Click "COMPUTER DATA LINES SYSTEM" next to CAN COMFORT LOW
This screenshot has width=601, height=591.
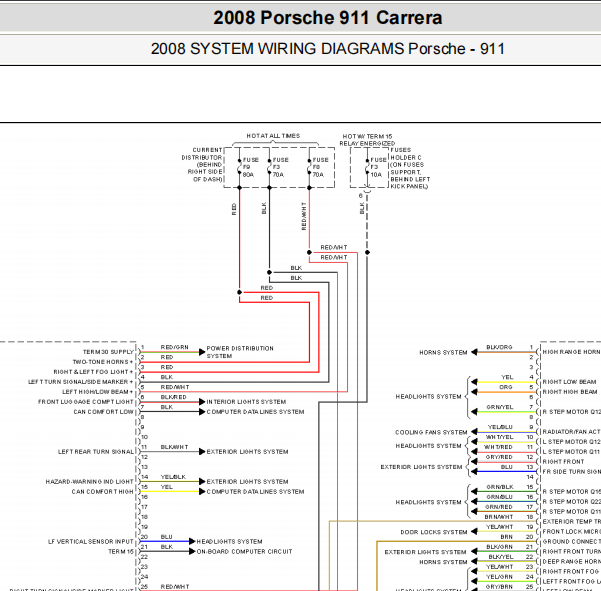tap(255, 412)
